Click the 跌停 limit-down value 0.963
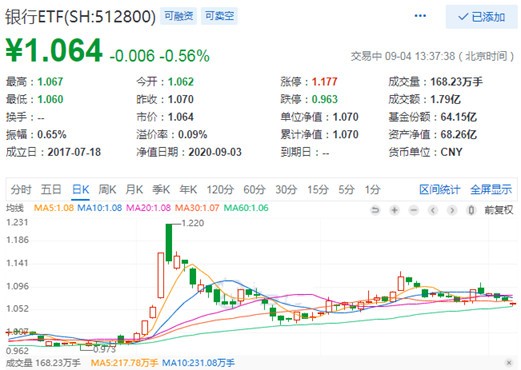This screenshot has width=521, height=370. (x=325, y=99)
